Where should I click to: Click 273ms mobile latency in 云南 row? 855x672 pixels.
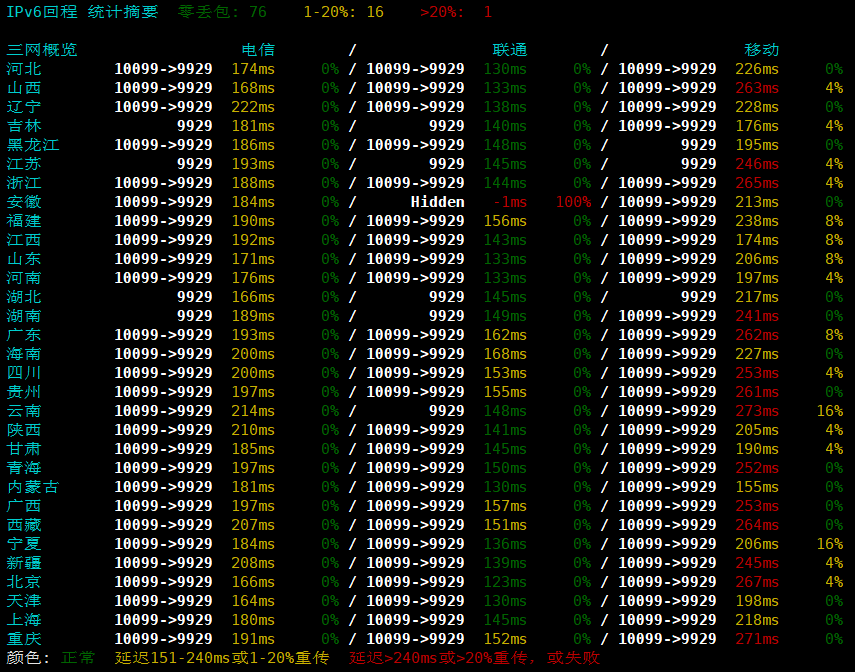point(757,411)
